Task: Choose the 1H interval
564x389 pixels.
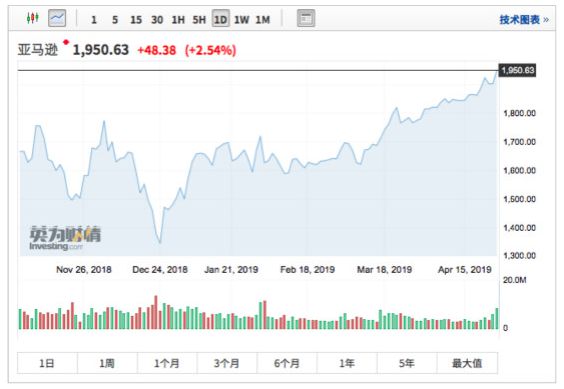Action: pos(178,20)
